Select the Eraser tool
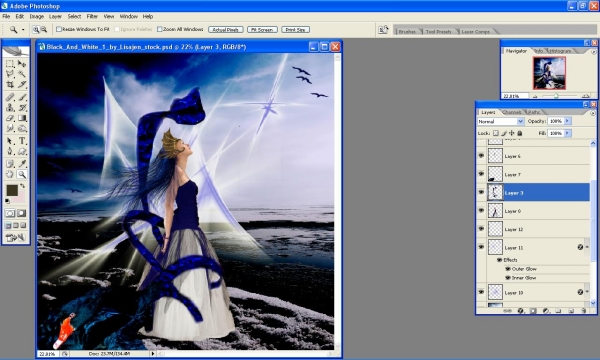Screen dimensions: 600x360 10,118
